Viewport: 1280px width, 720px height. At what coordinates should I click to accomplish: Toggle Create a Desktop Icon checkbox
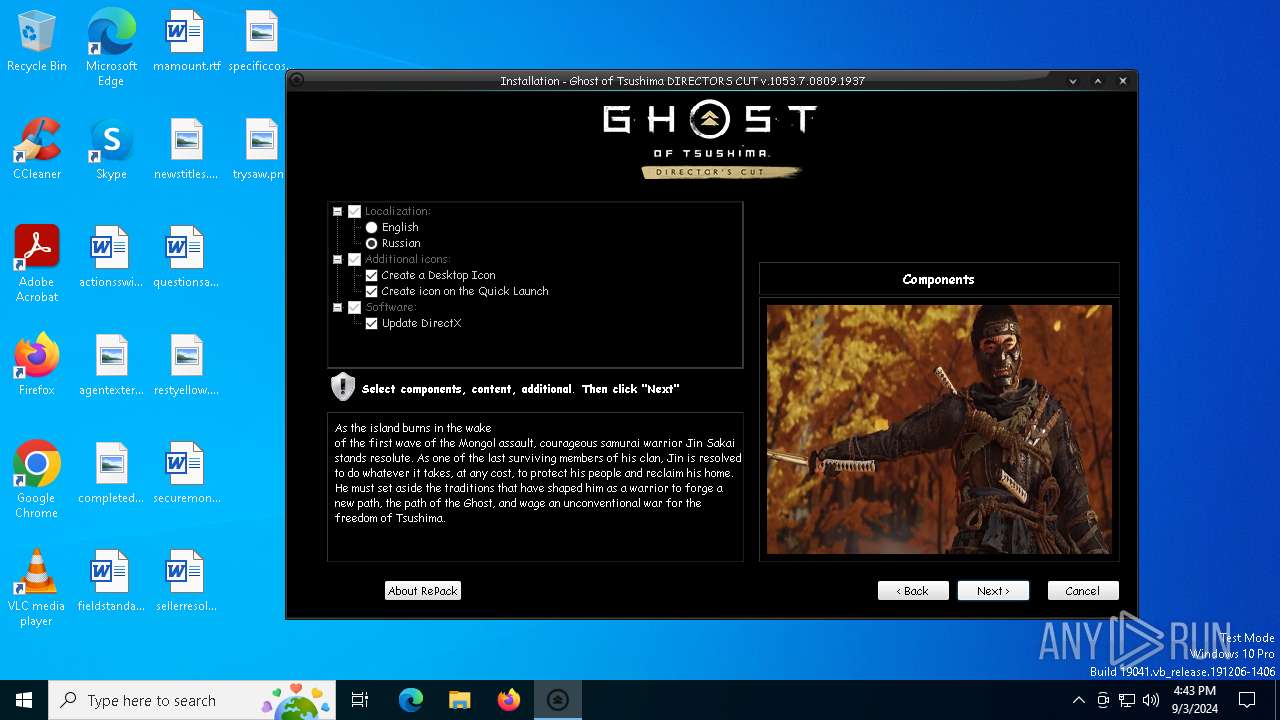tap(371, 275)
